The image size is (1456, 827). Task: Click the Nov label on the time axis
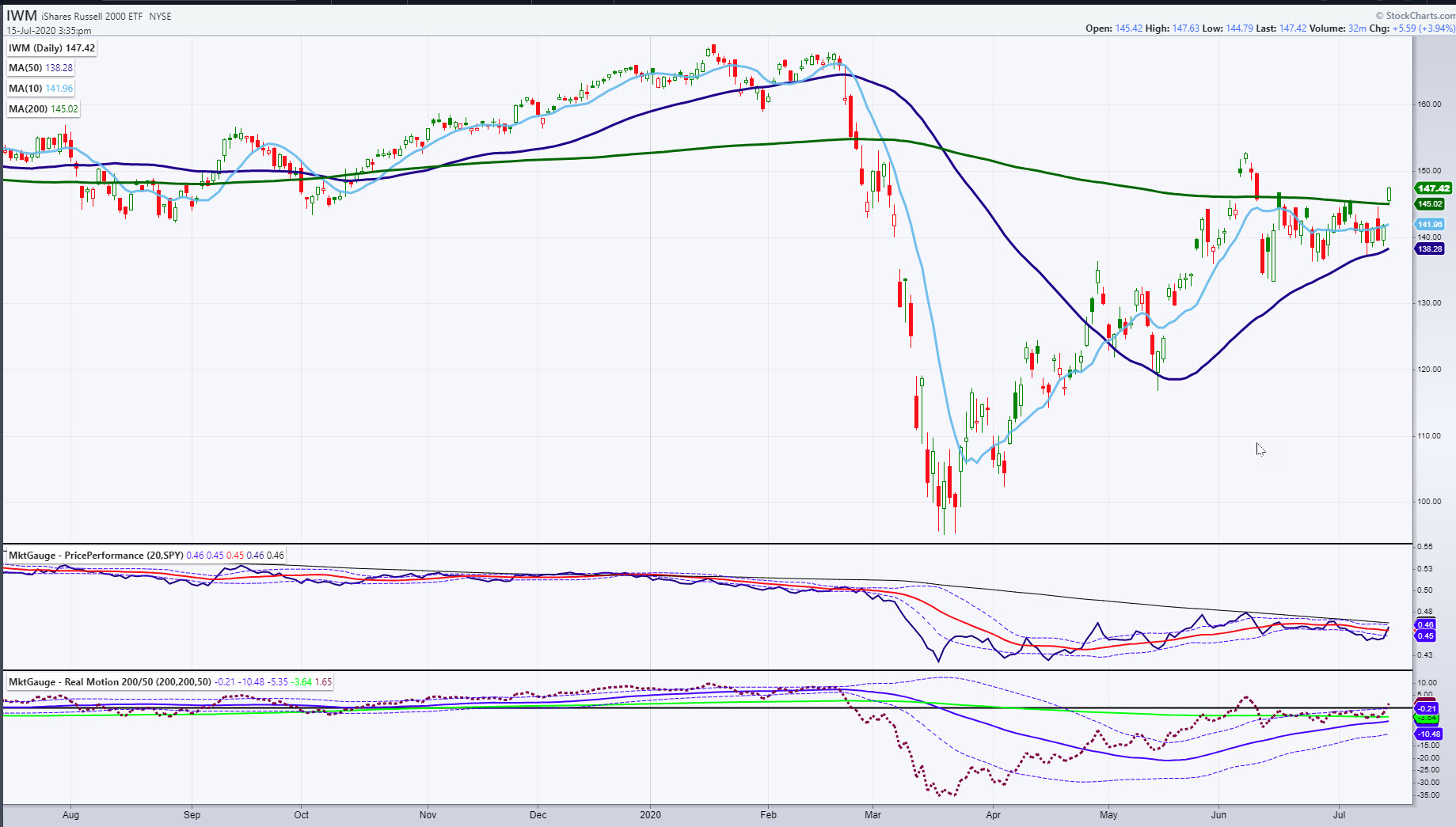428,815
